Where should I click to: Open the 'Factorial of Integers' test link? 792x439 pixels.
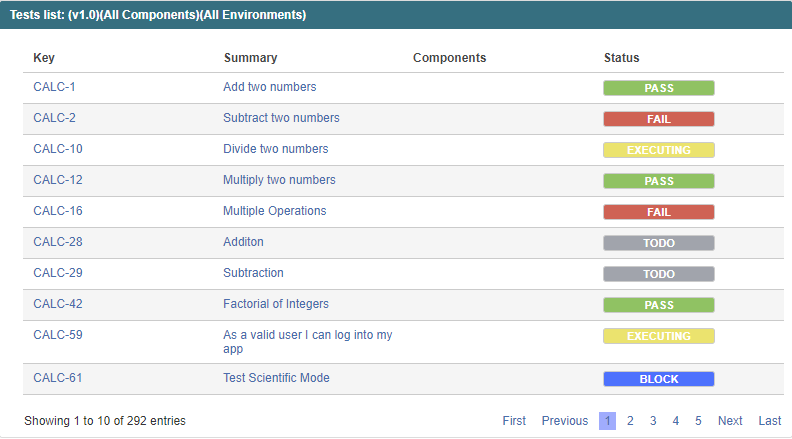tap(276, 304)
